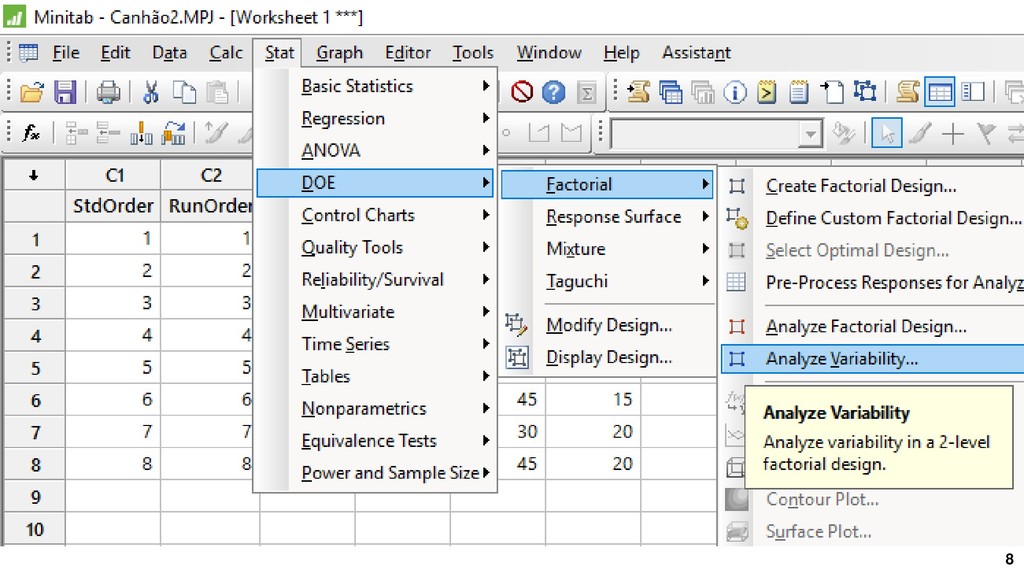
Task: Save the project with the floppy disk icon
Action: pos(65,92)
